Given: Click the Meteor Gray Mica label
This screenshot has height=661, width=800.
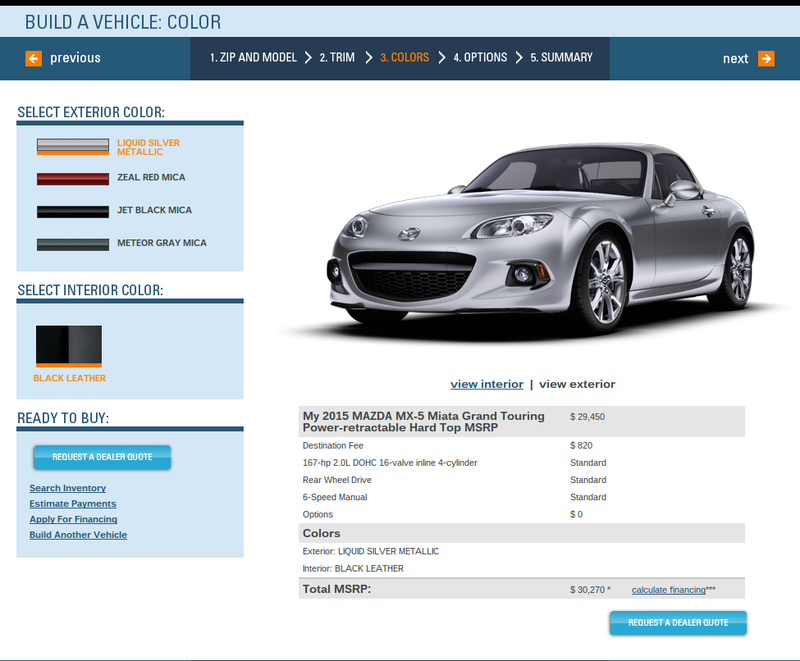Looking at the screenshot, I should pos(162,243).
